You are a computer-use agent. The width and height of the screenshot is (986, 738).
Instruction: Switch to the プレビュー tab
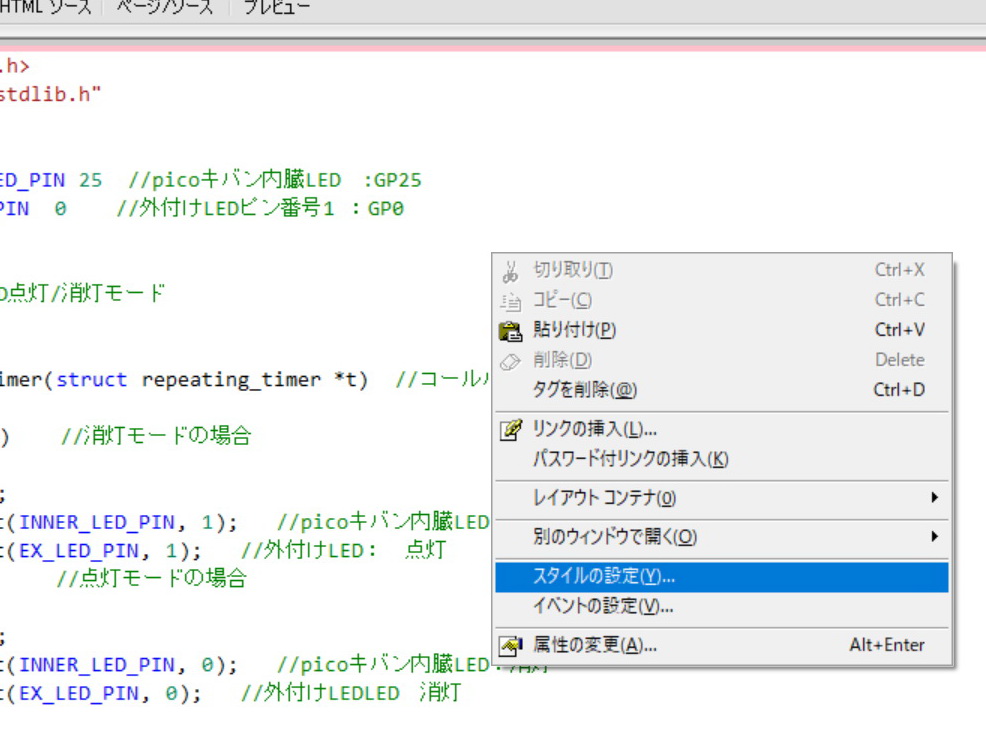tap(277, 8)
